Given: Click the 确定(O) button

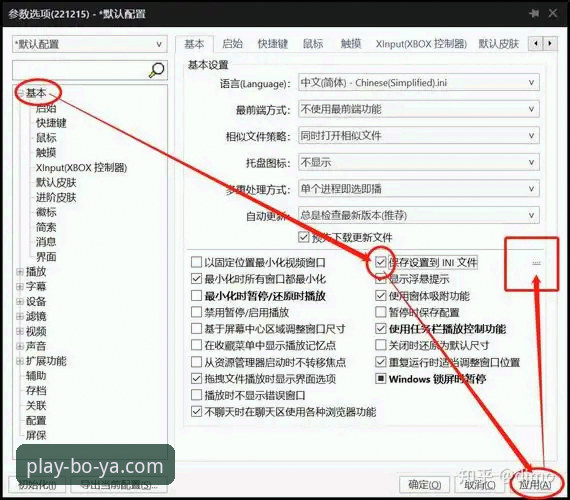Looking at the screenshot, I should (425, 485).
